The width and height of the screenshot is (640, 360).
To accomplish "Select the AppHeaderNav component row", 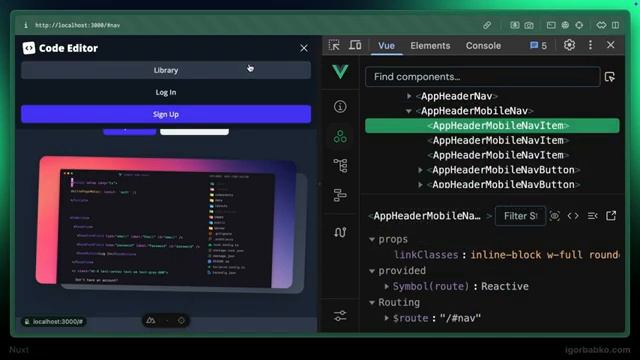I will 457,96.
